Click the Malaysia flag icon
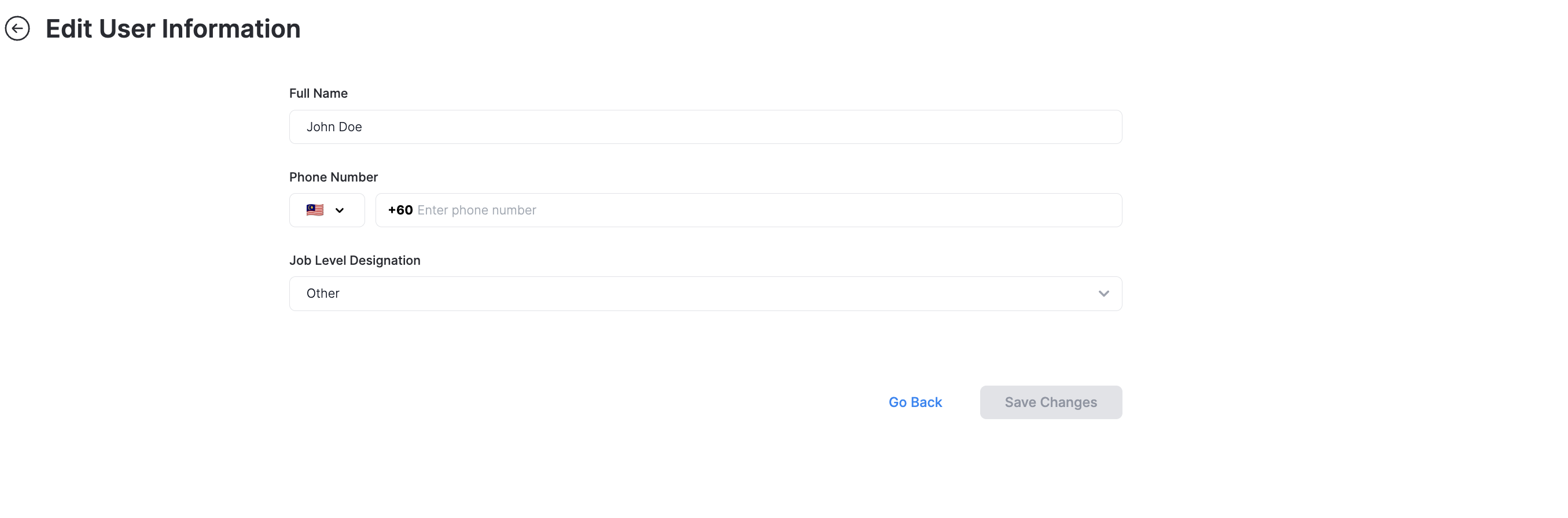Viewport: 1568px width, 518px height. point(315,210)
